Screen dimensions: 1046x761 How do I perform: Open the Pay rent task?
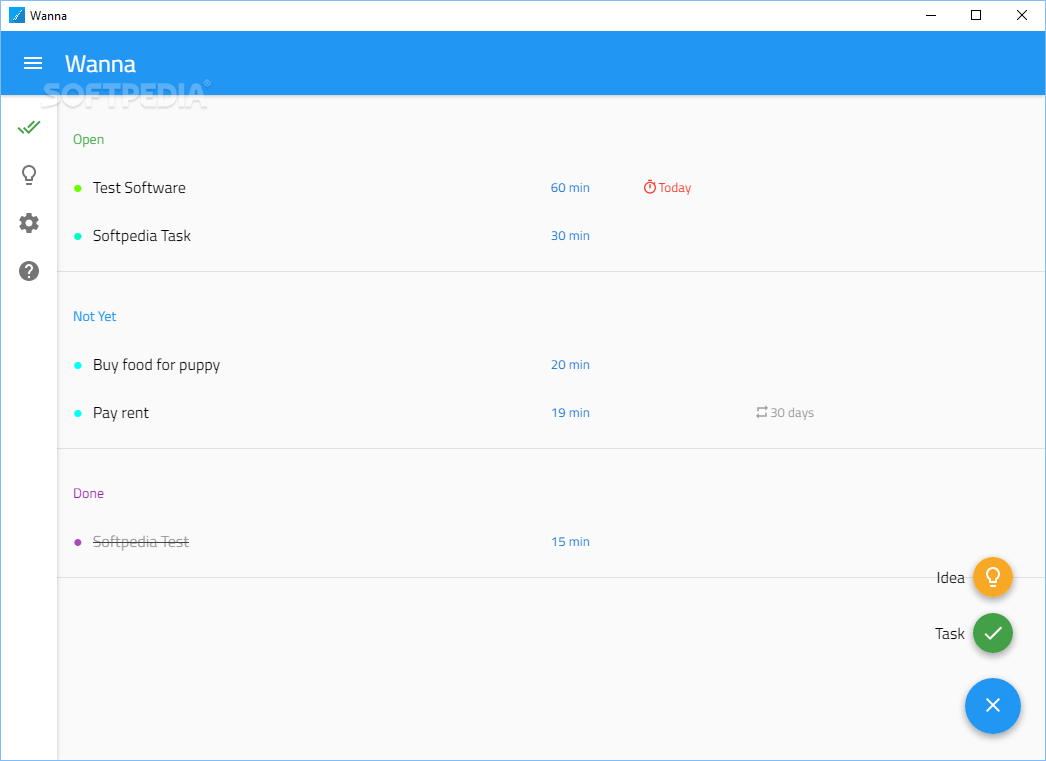121,413
